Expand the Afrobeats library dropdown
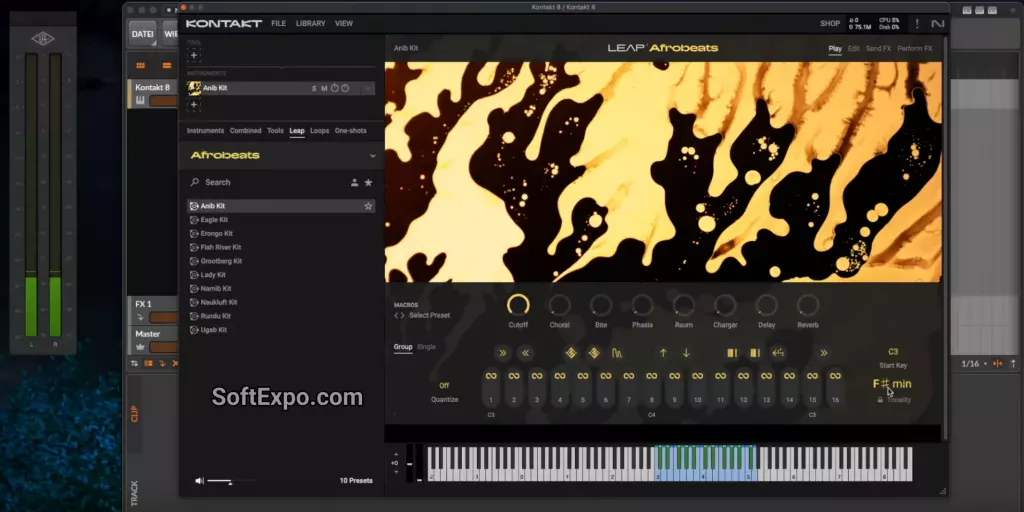Image resolution: width=1024 pixels, height=512 pixels. tap(373, 156)
